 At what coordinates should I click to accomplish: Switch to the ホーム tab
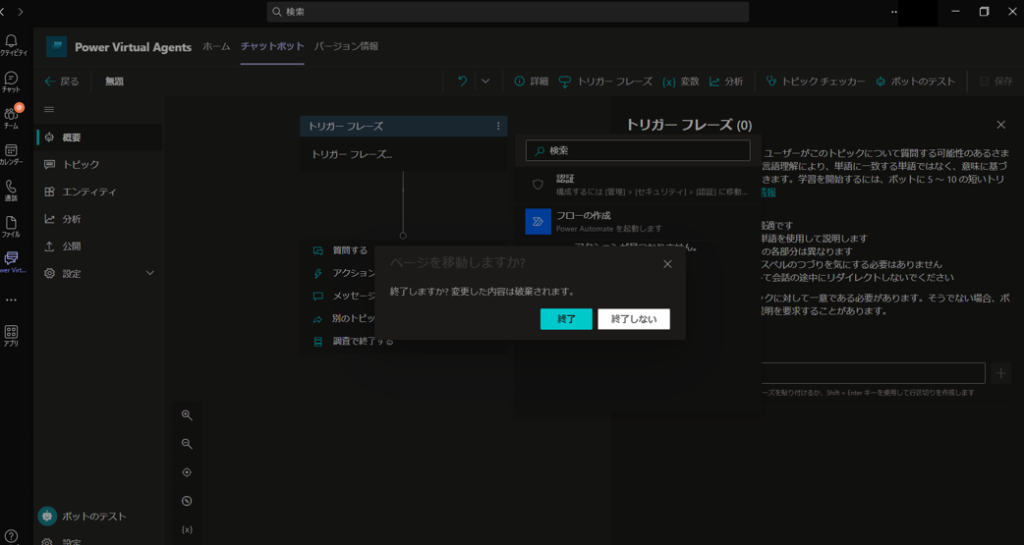pos(216,46)
